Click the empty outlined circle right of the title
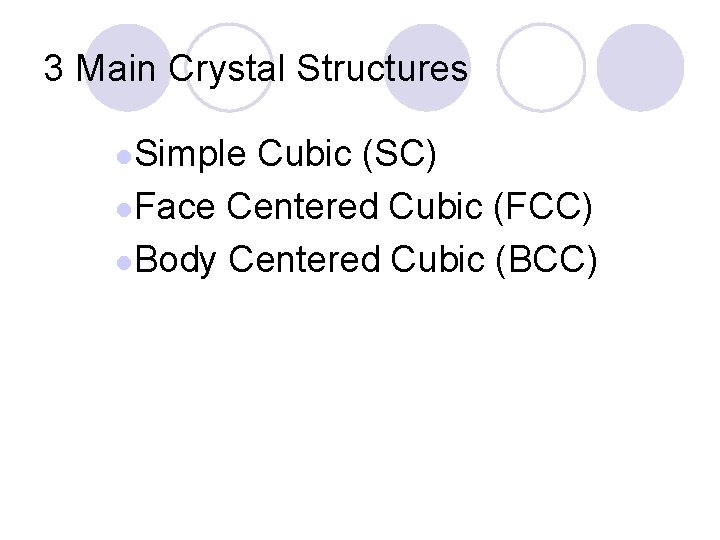 click(x=541, y=66)
